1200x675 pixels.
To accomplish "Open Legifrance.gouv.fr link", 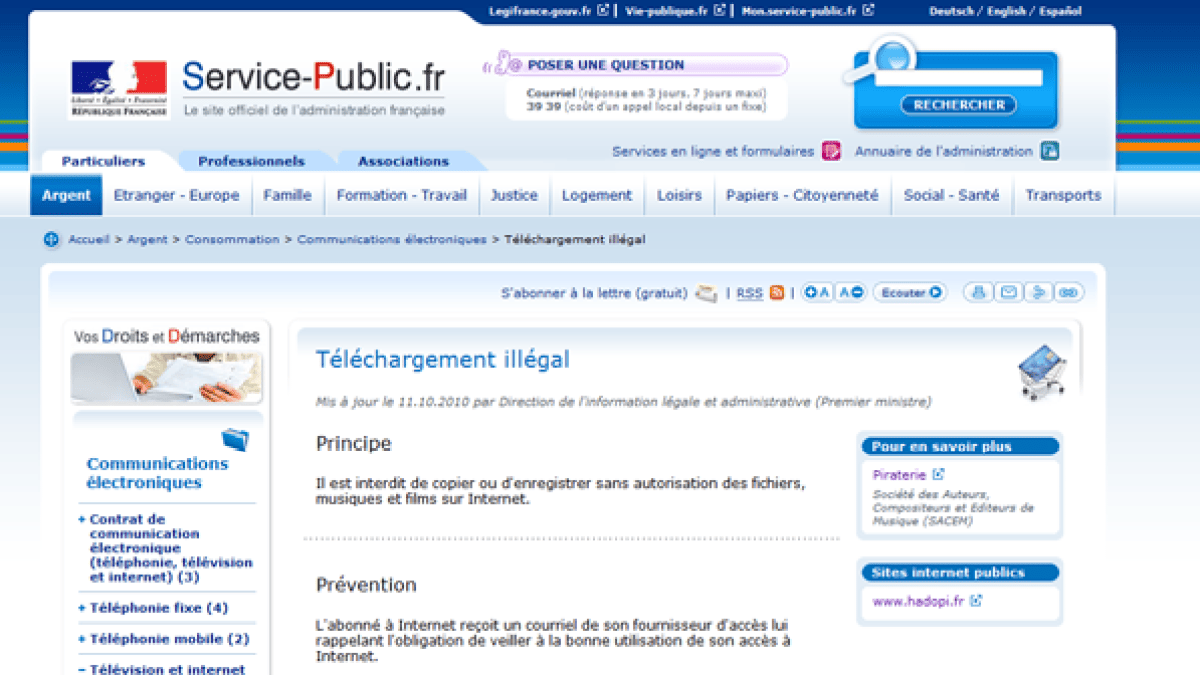I will tap(542, 11).
